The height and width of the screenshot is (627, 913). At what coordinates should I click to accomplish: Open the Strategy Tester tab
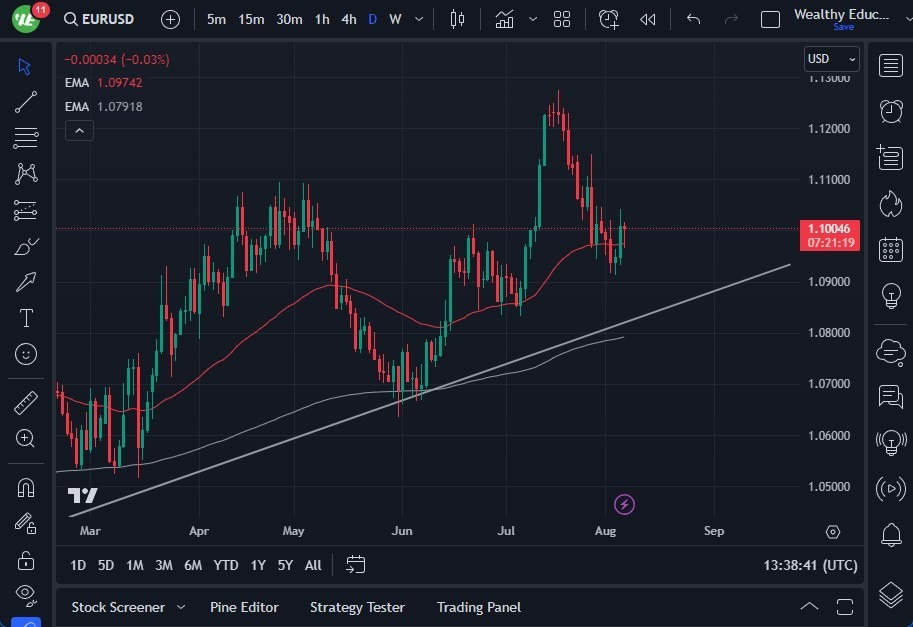357,607
